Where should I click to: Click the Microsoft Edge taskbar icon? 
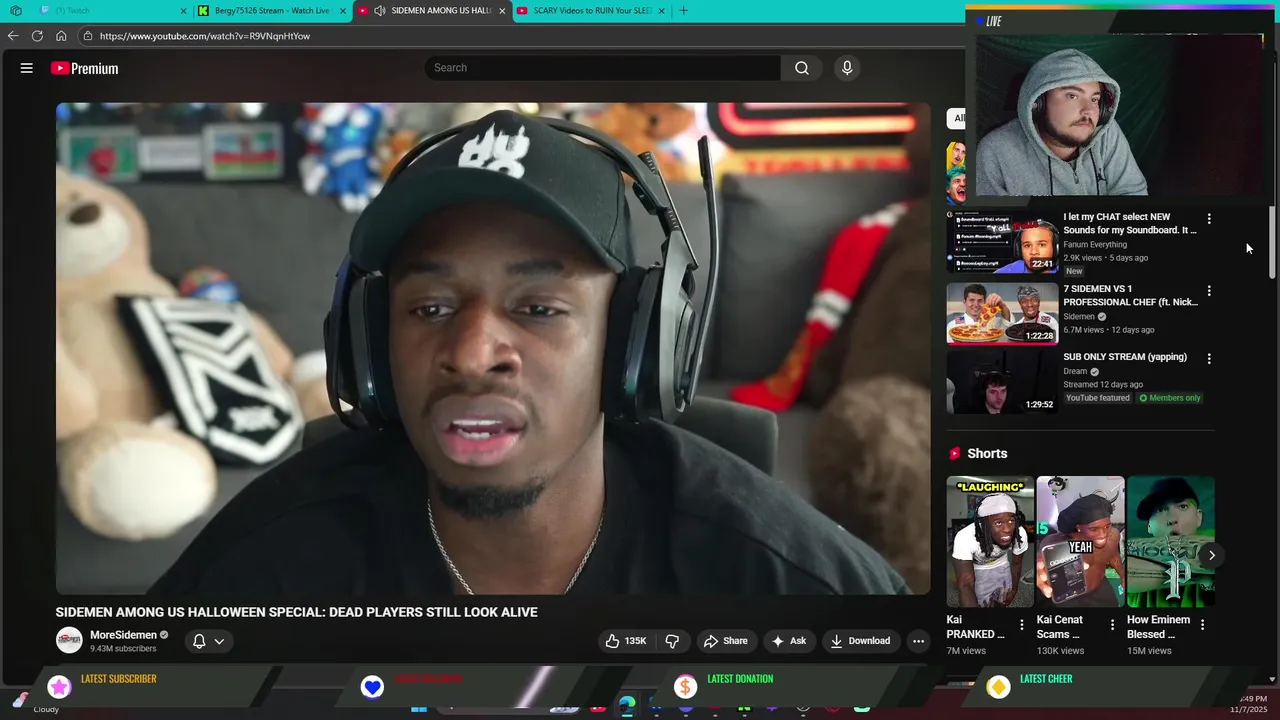[627, 706]
